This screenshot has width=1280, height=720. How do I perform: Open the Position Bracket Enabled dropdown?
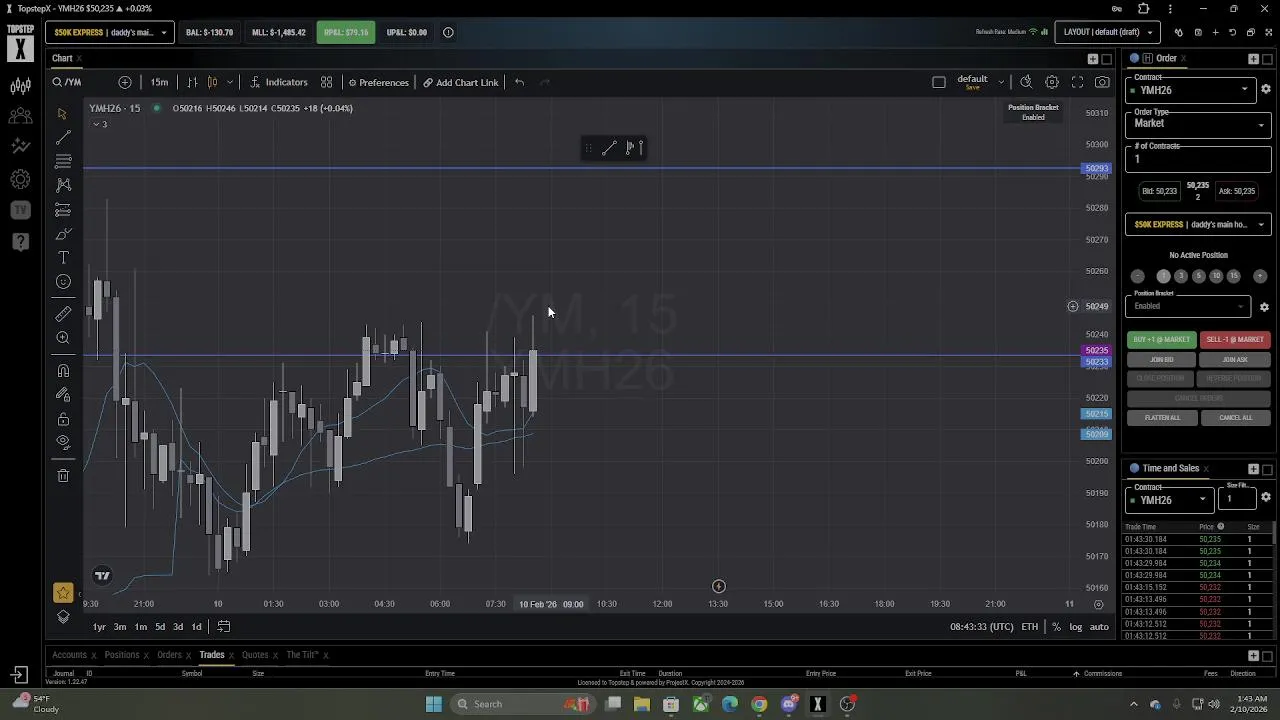pyautogui.click(x=1188, y=306)
